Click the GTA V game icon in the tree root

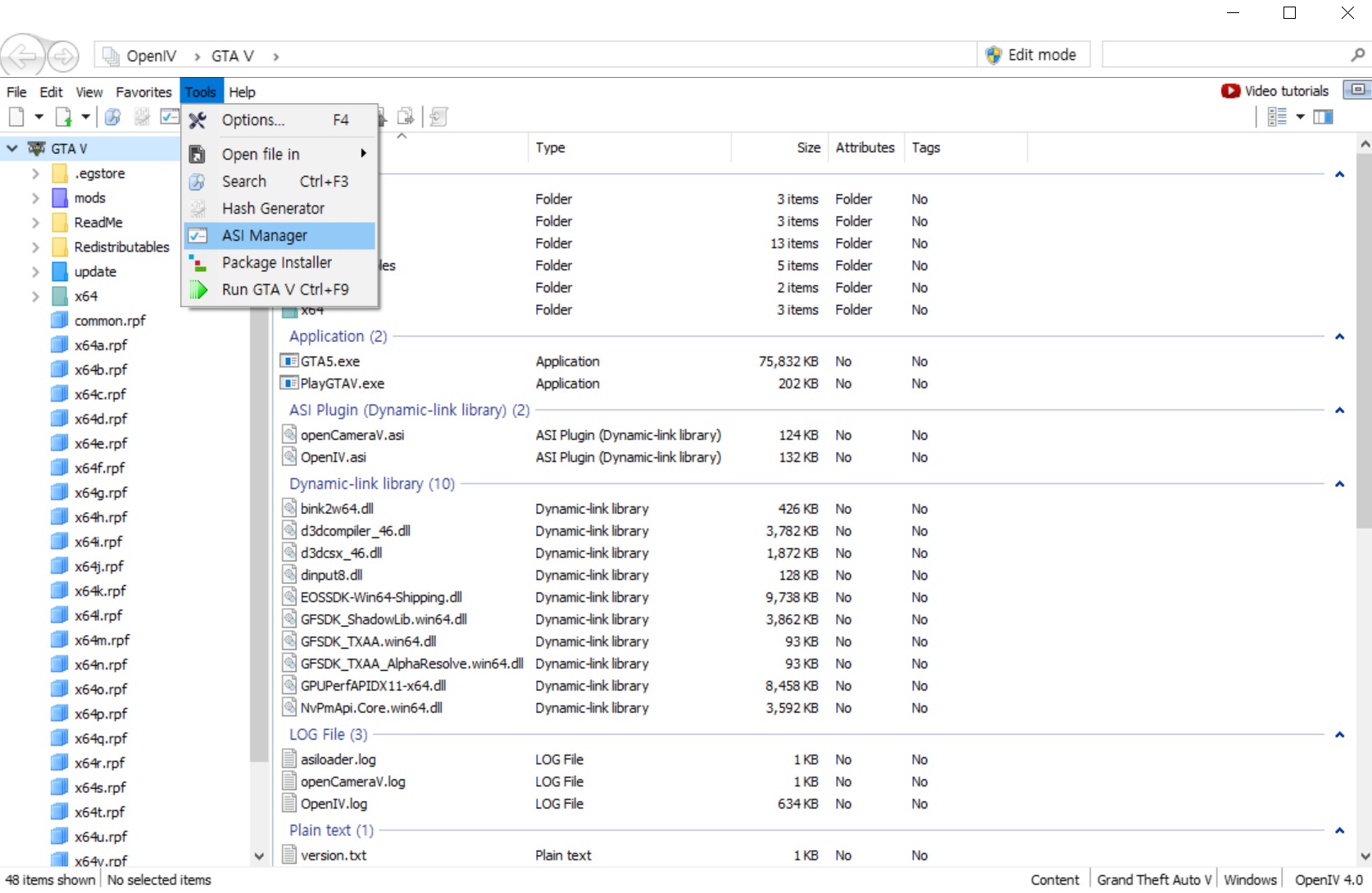click(37, 148)
